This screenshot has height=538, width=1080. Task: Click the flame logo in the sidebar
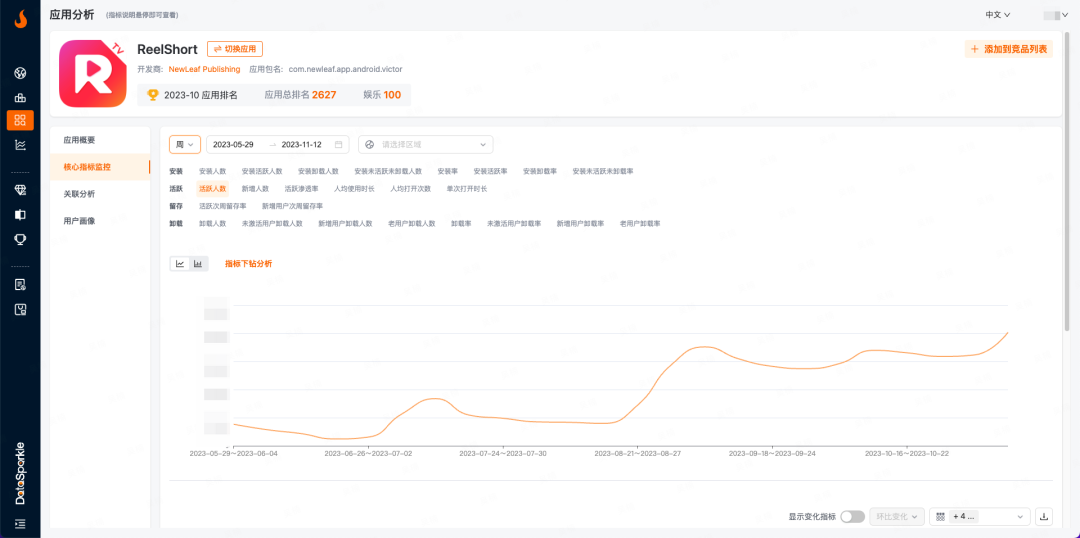point(20,19)
